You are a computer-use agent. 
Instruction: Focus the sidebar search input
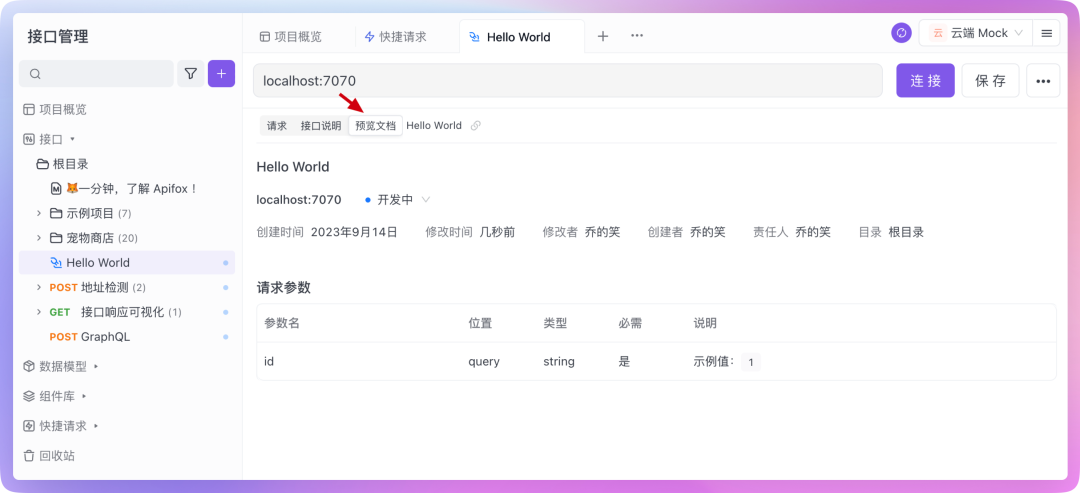[96, 74]
